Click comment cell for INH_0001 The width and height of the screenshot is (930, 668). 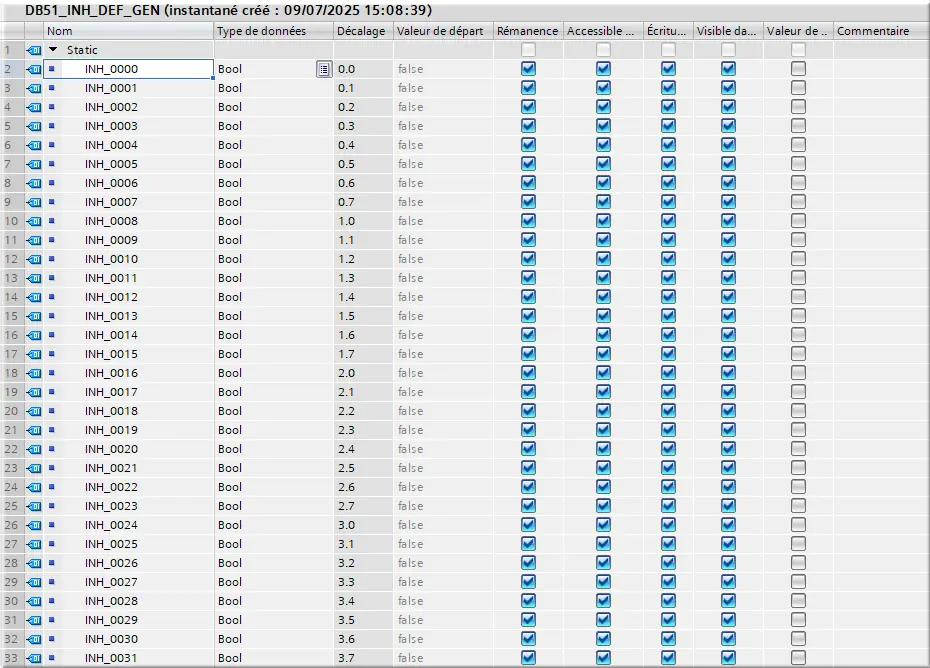coord(881,88)
